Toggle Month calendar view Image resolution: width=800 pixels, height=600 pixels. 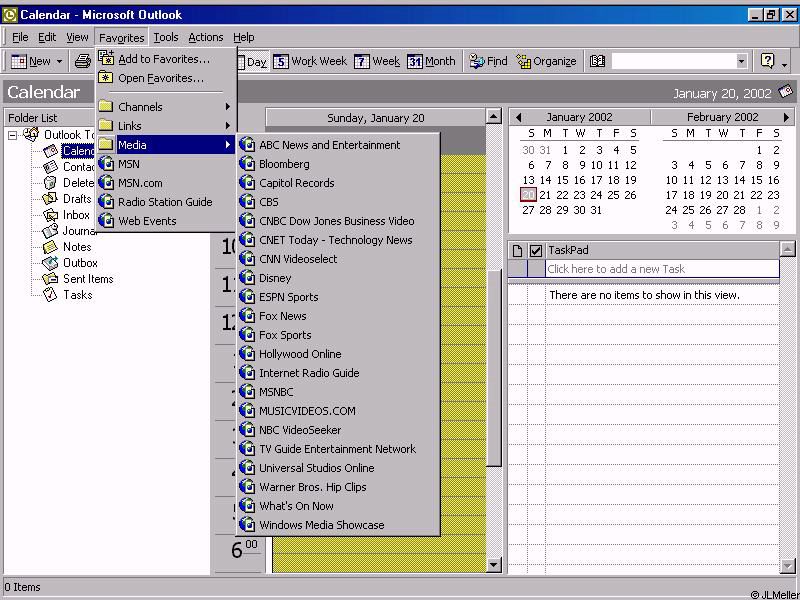[431, 61]
